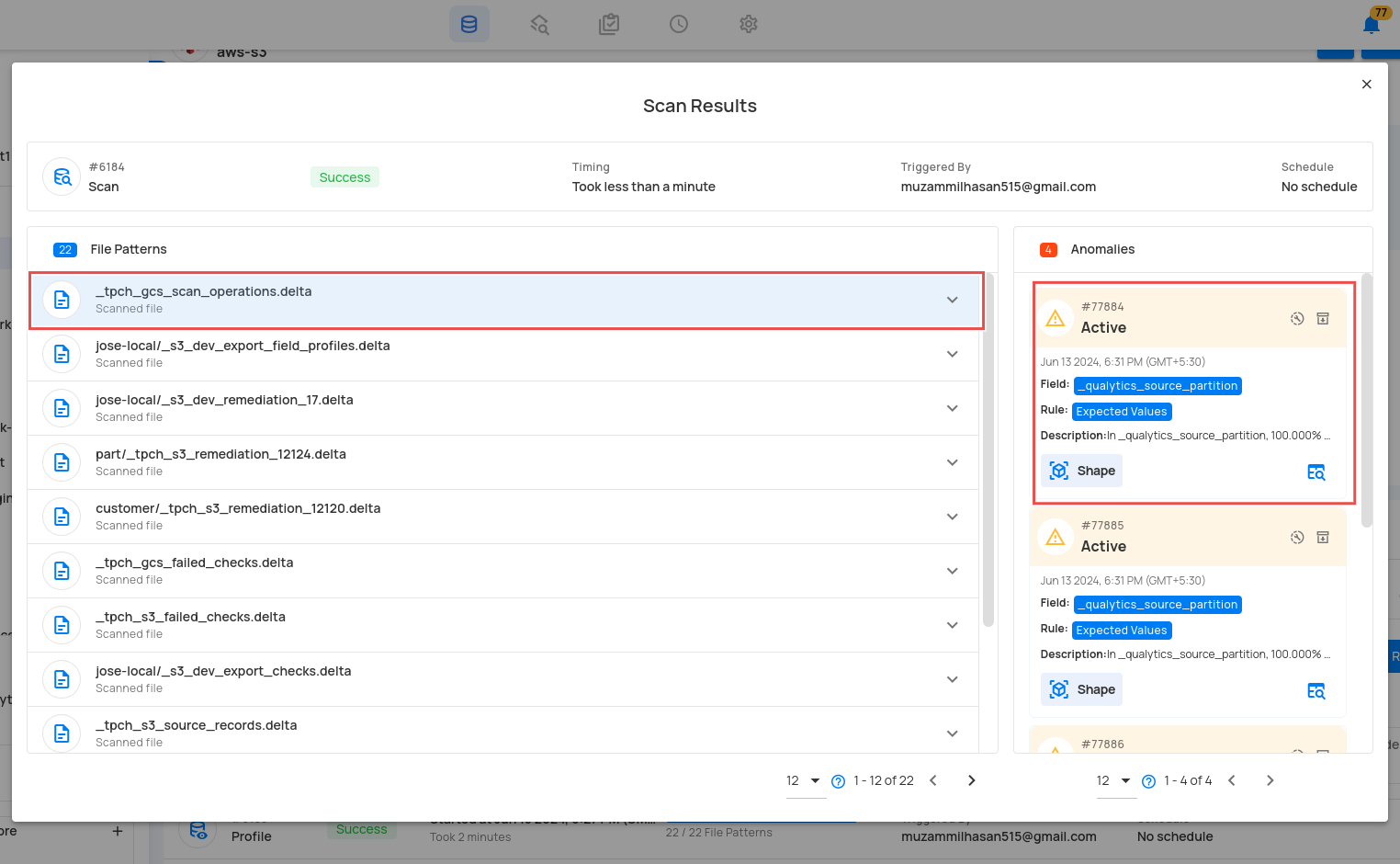Click file icon of _tpch_s3_failed_checks.delta

tap(62, 625)
